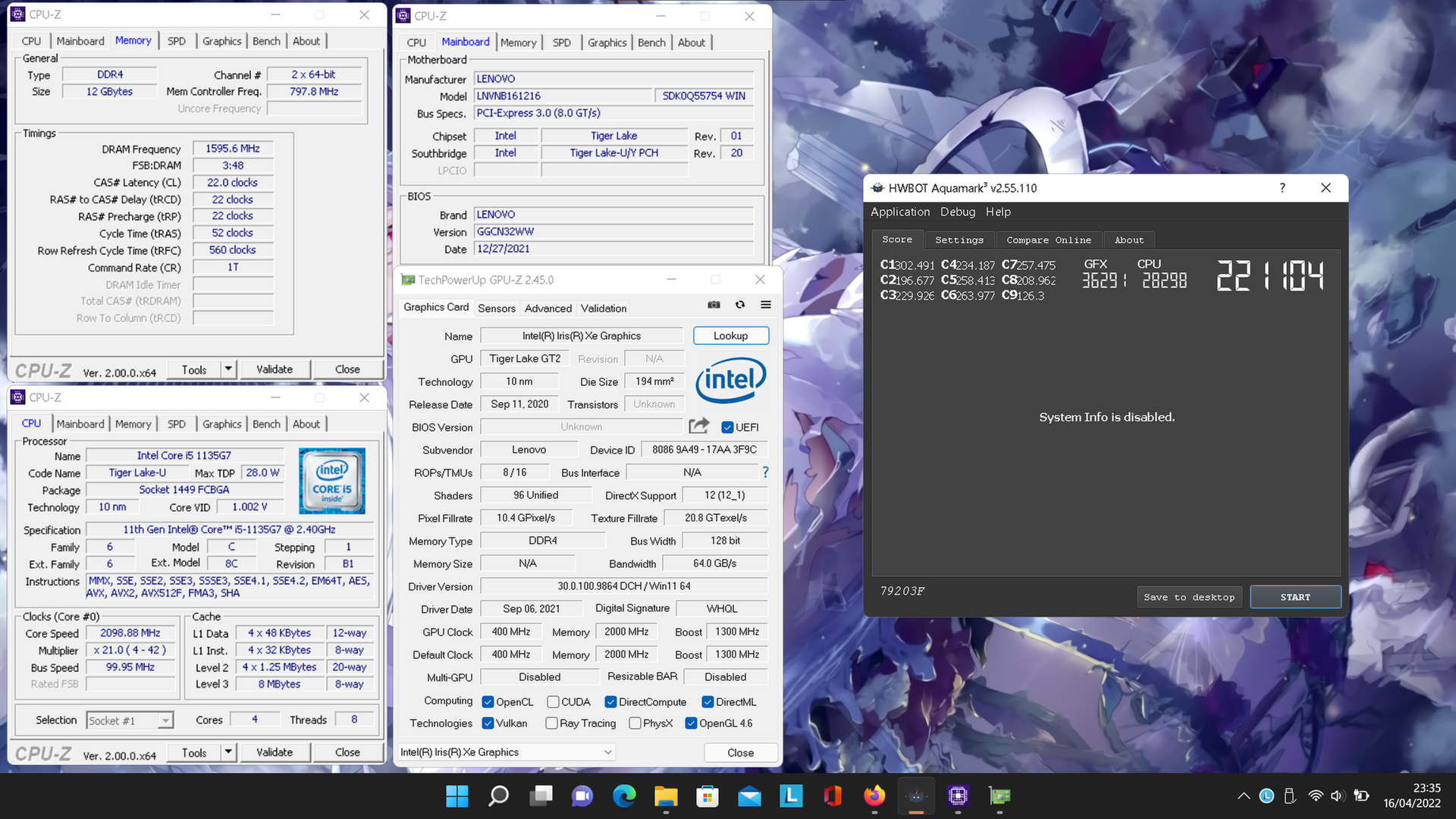Switch to GPU-Z taskbar icon
This screenshot has width=1456, height=819.
pyautogui.click(x=999, y=795)
